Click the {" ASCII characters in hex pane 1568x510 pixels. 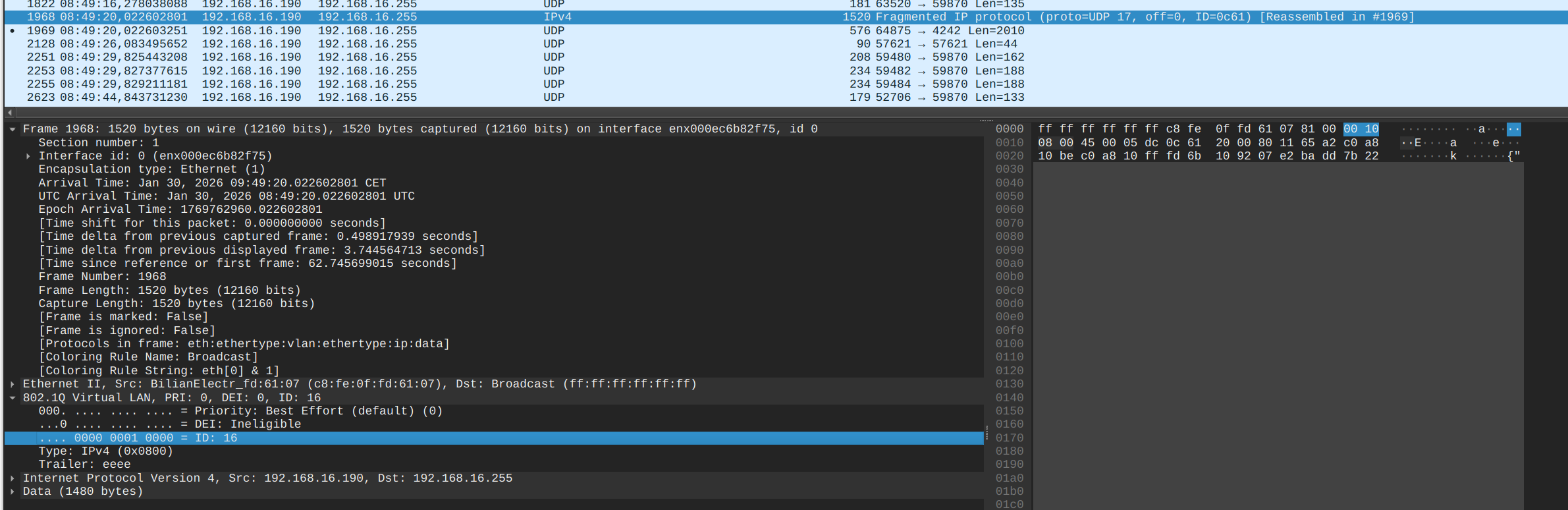click(1513, 156)
